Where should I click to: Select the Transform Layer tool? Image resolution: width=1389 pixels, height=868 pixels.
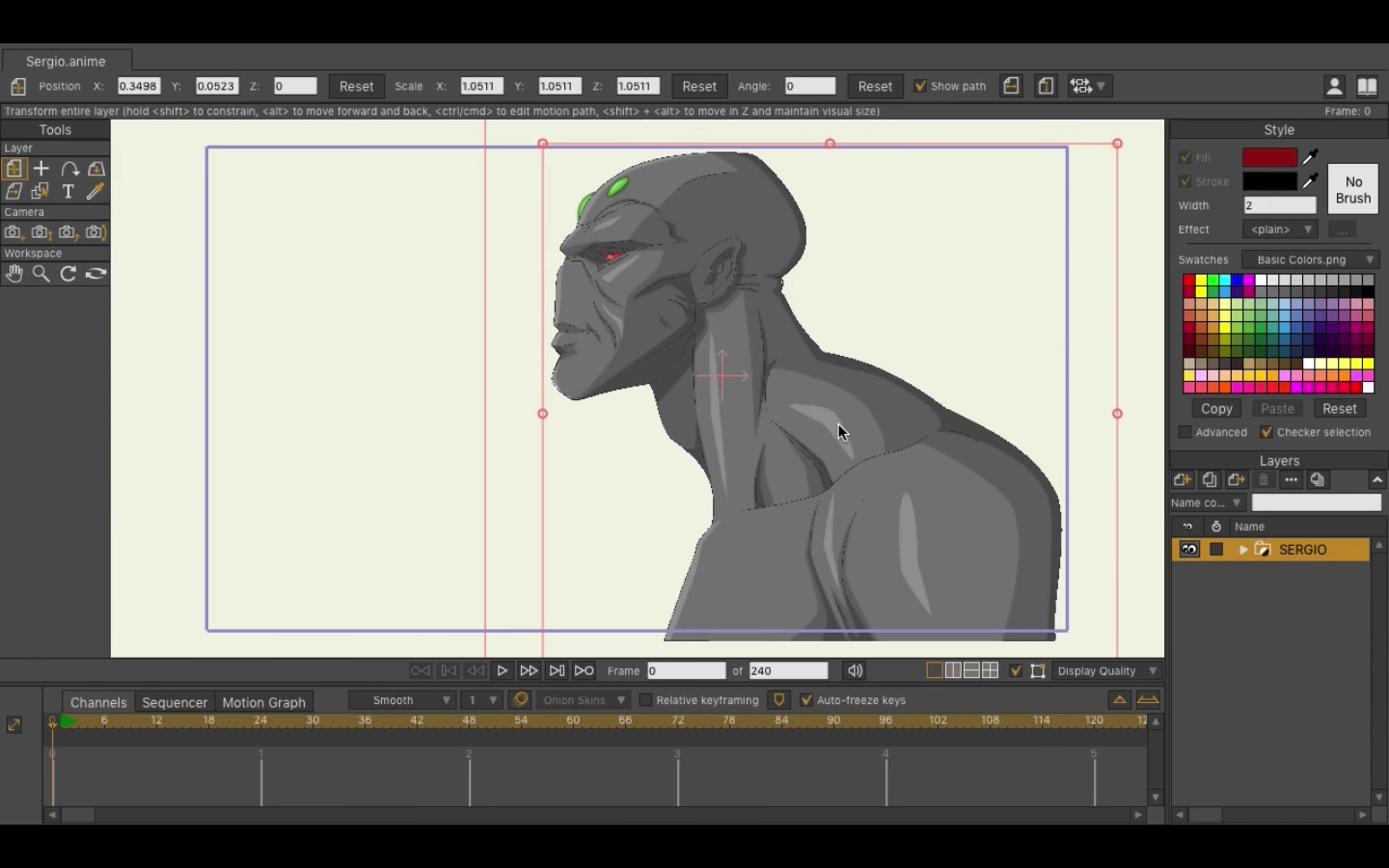tap(14, 168)
